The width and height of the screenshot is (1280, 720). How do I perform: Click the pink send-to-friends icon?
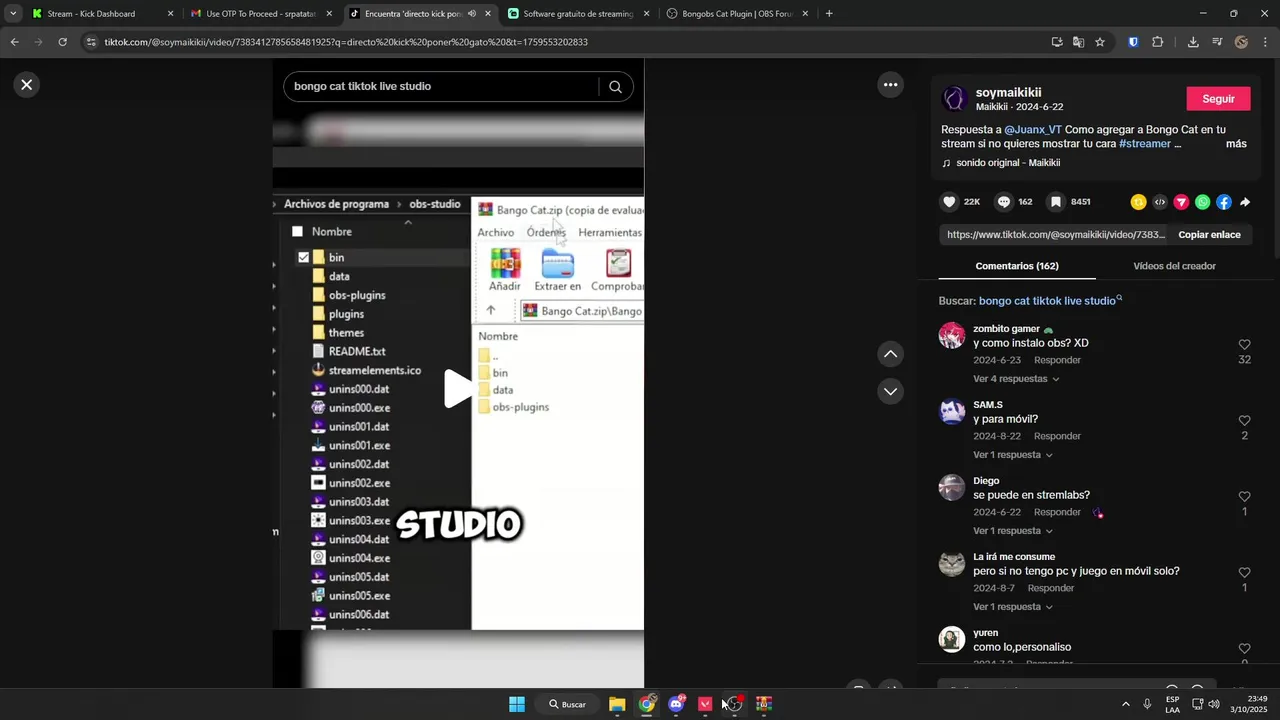click(1181, 202)
